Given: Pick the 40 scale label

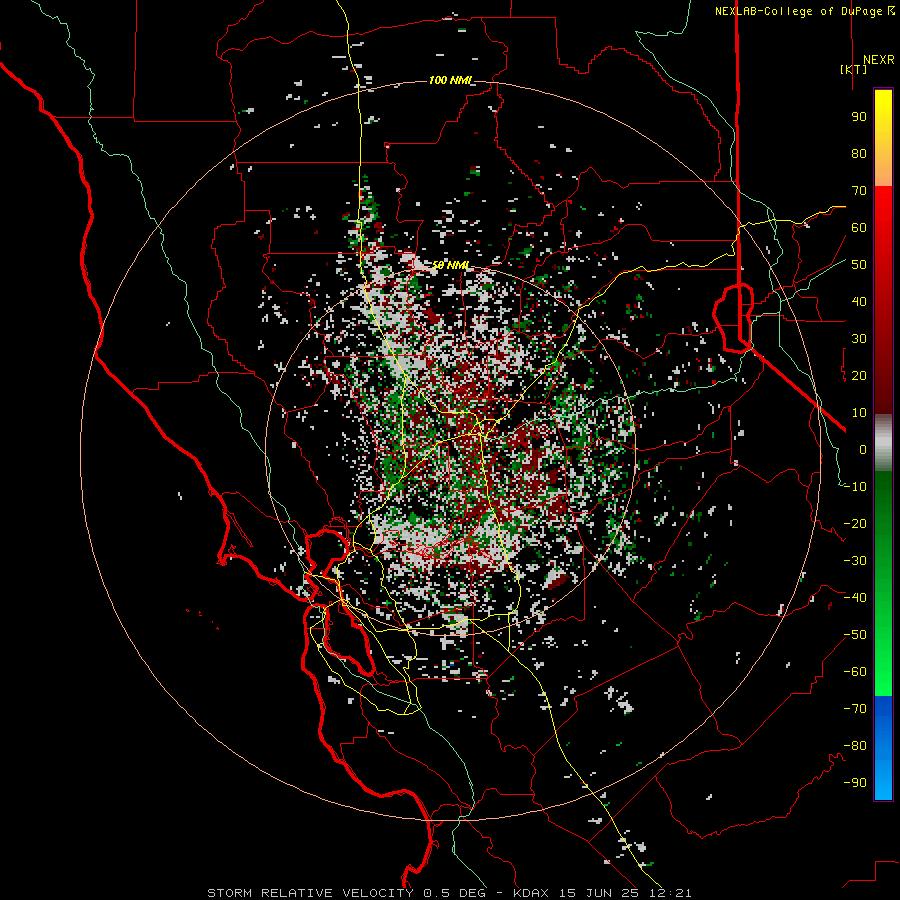Looking at the screenshot, I should pos(859,302).
